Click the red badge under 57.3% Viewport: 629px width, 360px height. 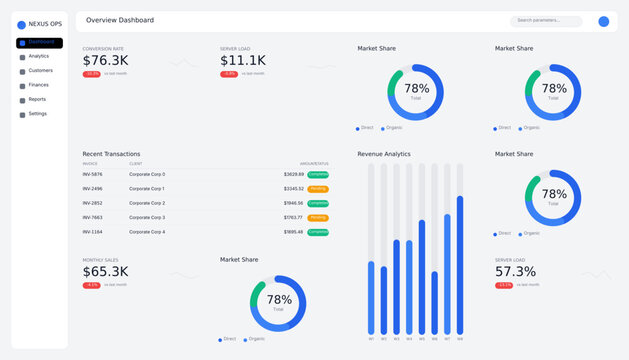pos(504,285)
